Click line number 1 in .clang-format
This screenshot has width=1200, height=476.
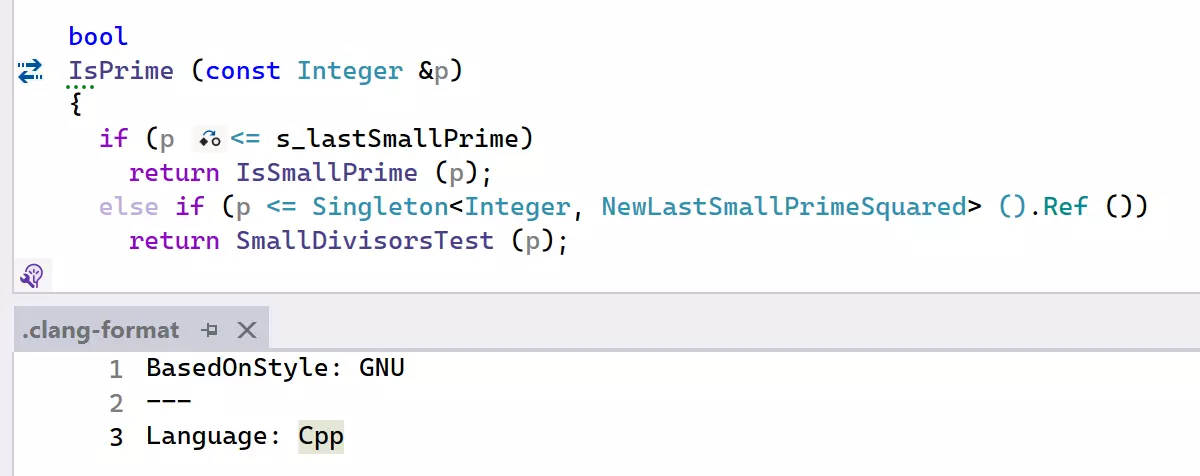116,369
